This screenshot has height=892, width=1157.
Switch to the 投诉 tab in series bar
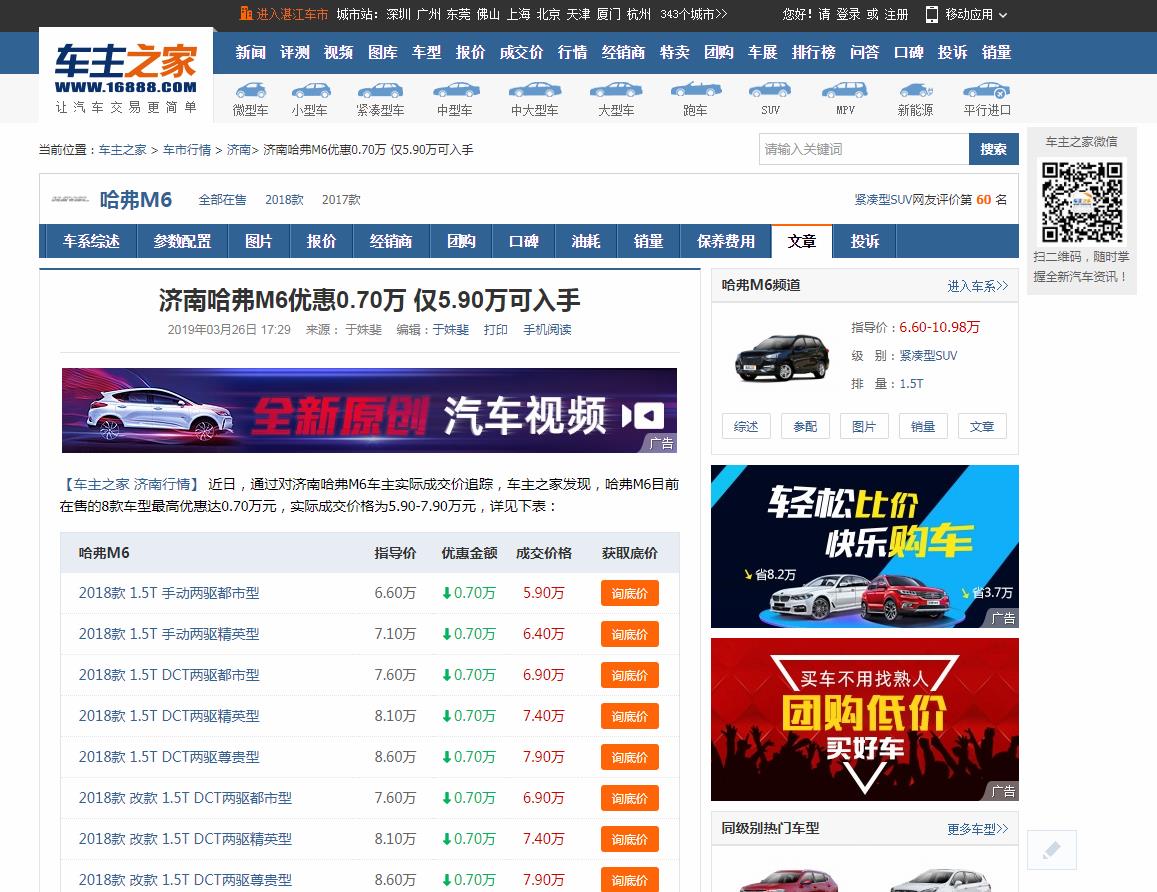point(864,241)
